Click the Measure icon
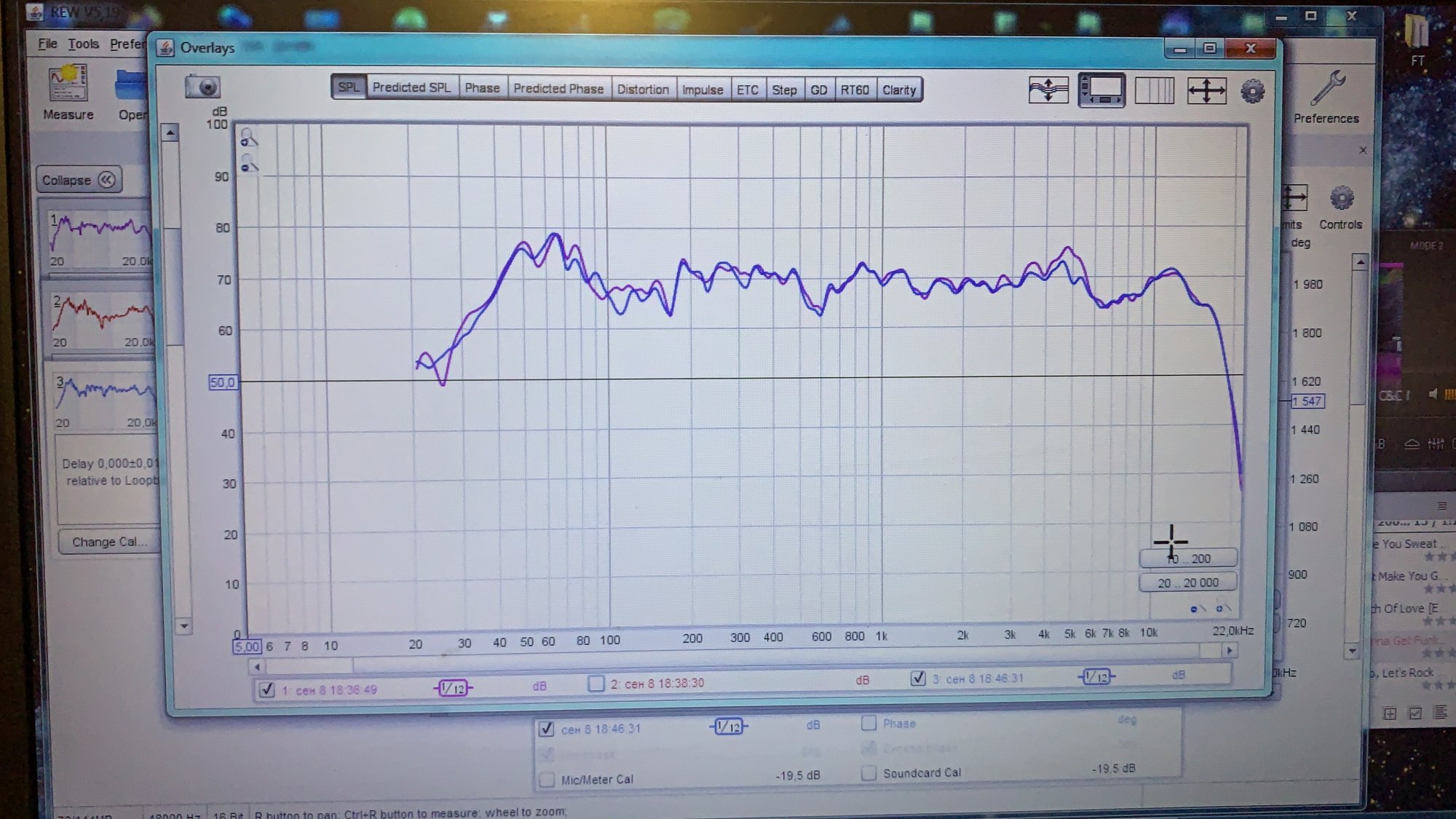This screenshot has height=819, width=1456. pyautogui.click(x=68, y=84)
